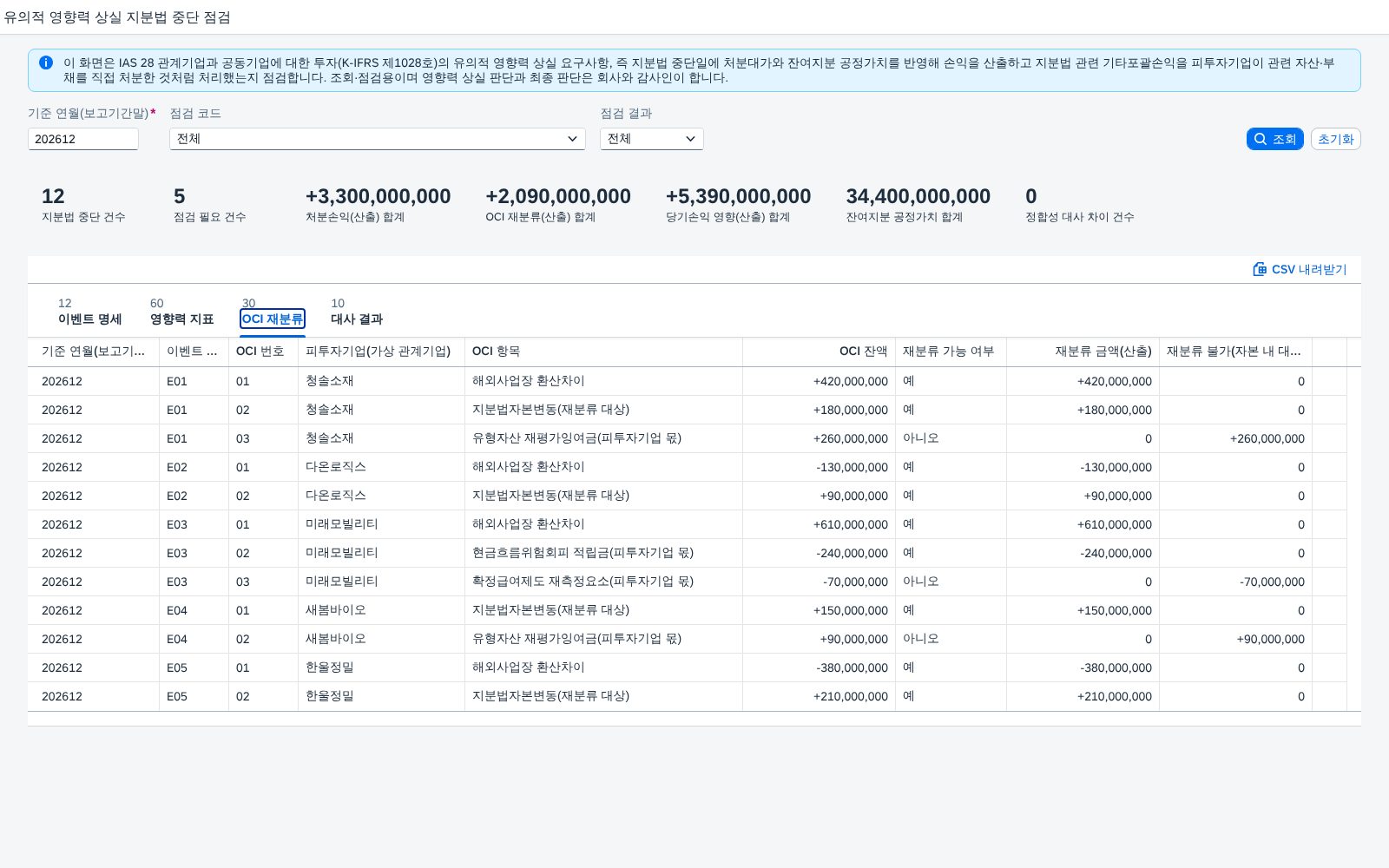Click the OCI 항목 column header

coord(604,352)
